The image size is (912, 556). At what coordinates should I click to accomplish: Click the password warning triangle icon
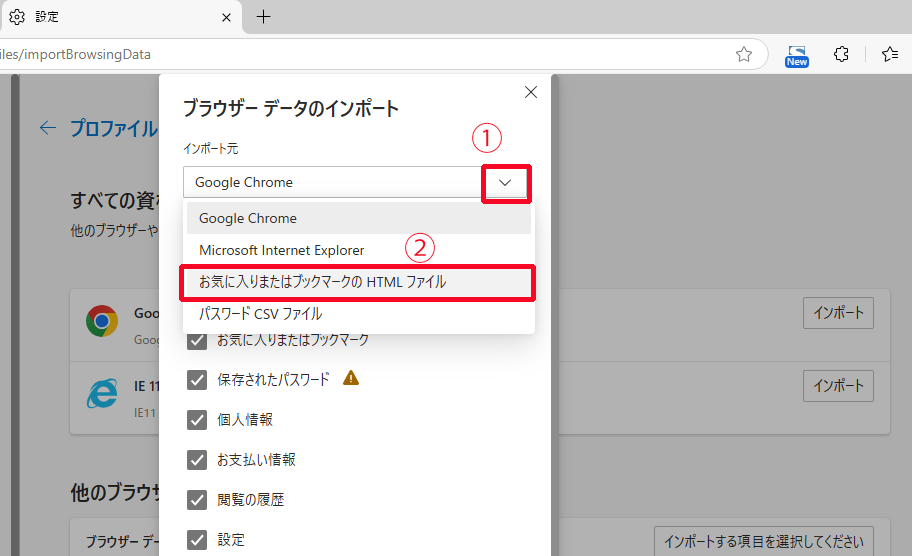pyautogui.click(x=351, y=379)
